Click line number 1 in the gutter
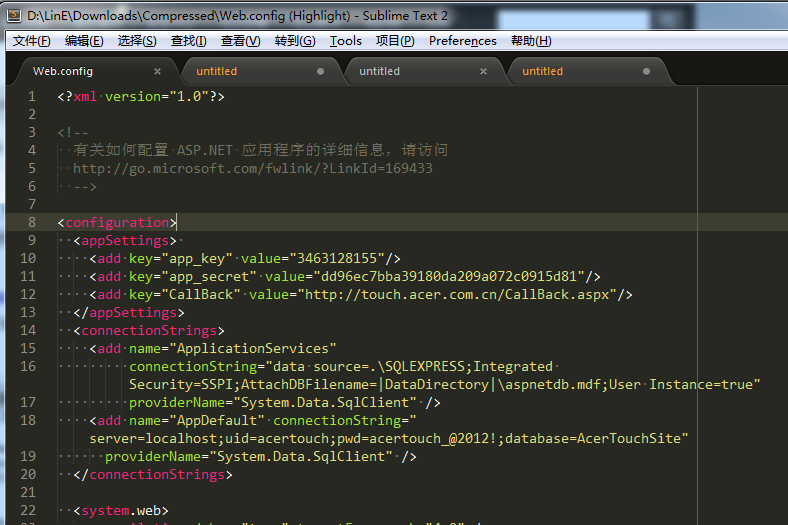Image resolution: width=788 pixels, height=525 pixels. pyautogui.click(x=32, y=96)
